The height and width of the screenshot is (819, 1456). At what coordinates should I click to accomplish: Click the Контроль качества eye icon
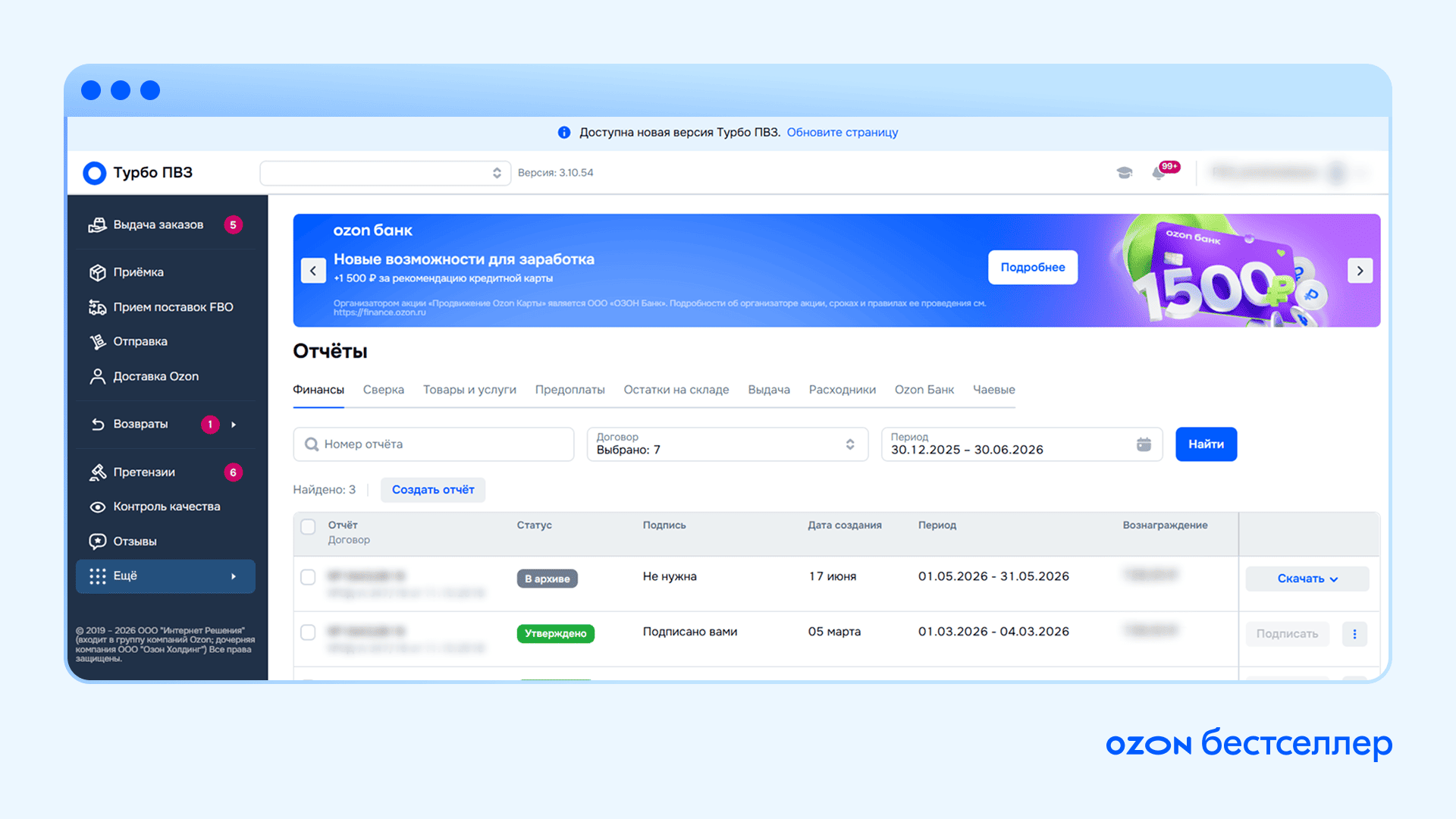(97, 507)
